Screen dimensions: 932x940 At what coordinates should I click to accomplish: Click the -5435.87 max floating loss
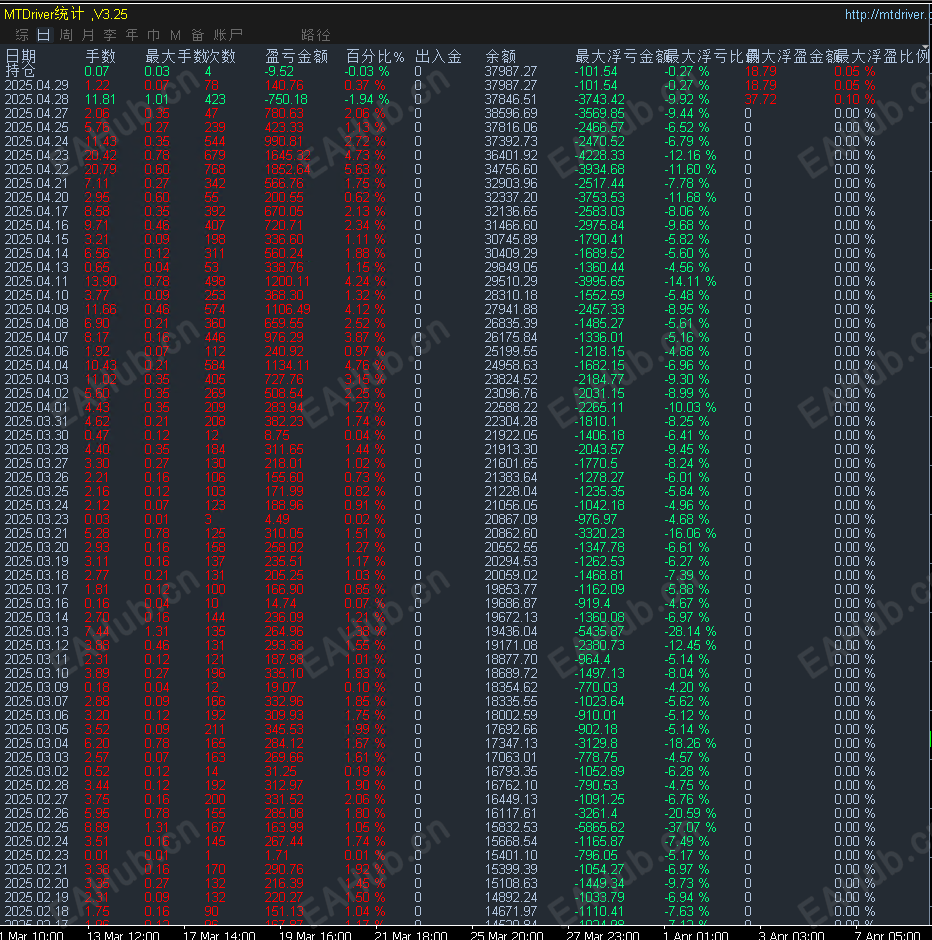(599, 631)
